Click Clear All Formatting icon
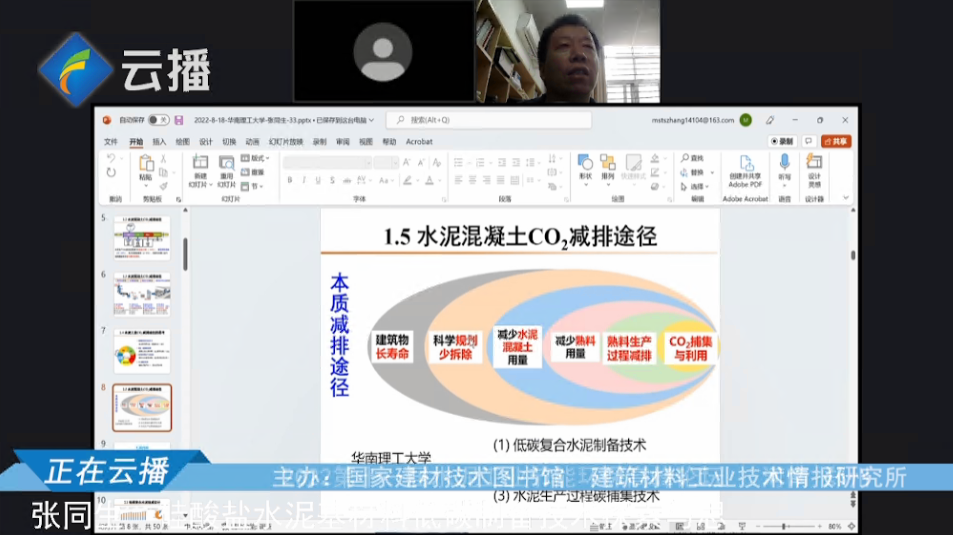Screen dimensions: 953x535 tap(436, 162)
